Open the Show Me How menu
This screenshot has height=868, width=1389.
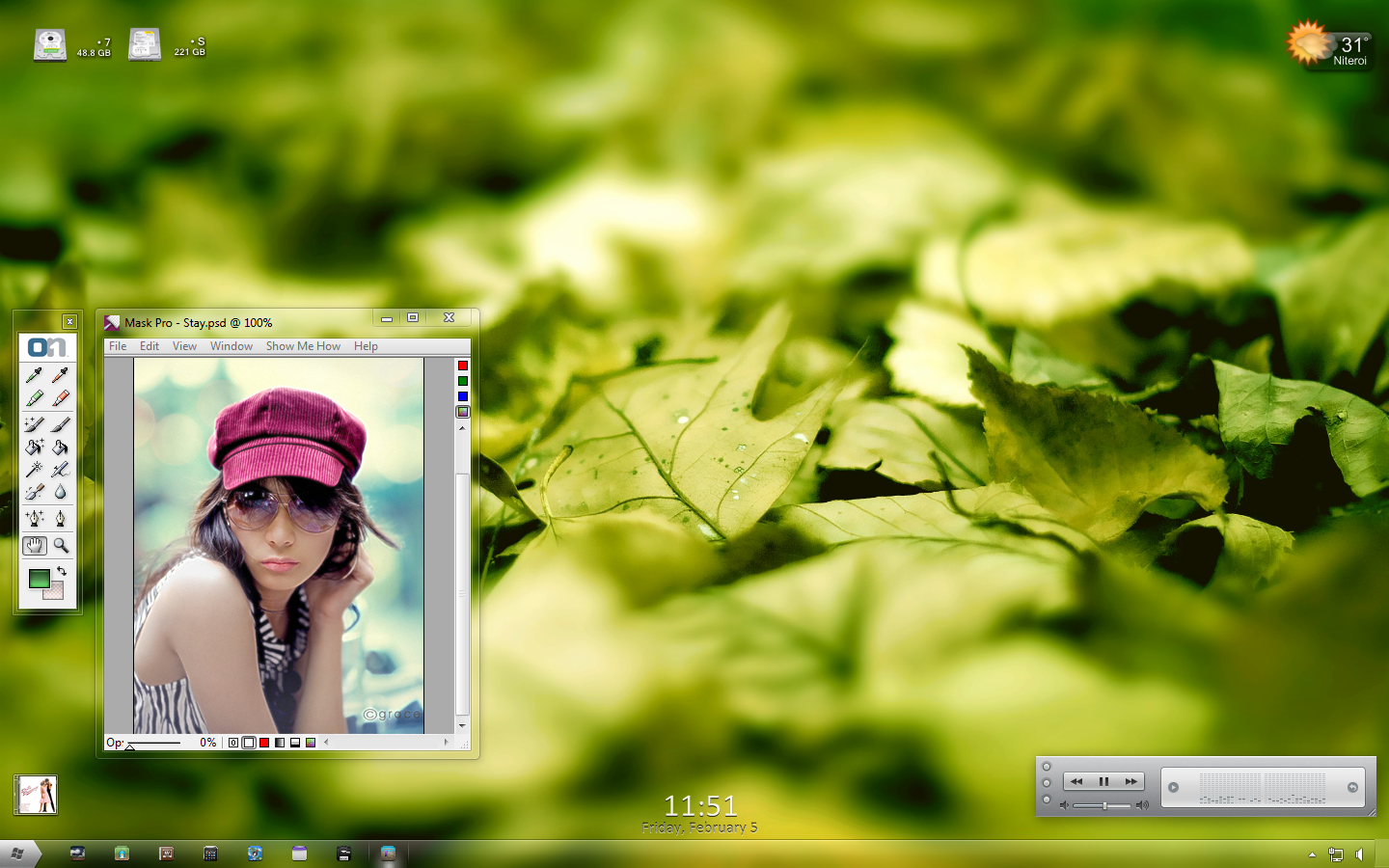coord(303,346)
